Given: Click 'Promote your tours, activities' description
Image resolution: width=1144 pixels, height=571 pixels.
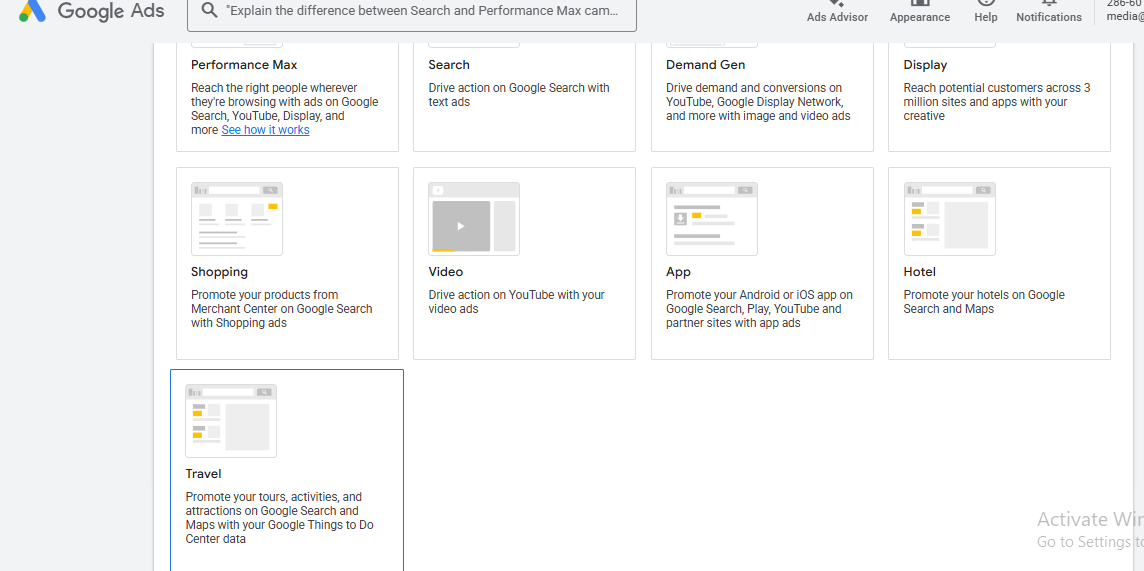Looking at the screenshot, I should 280,518.
